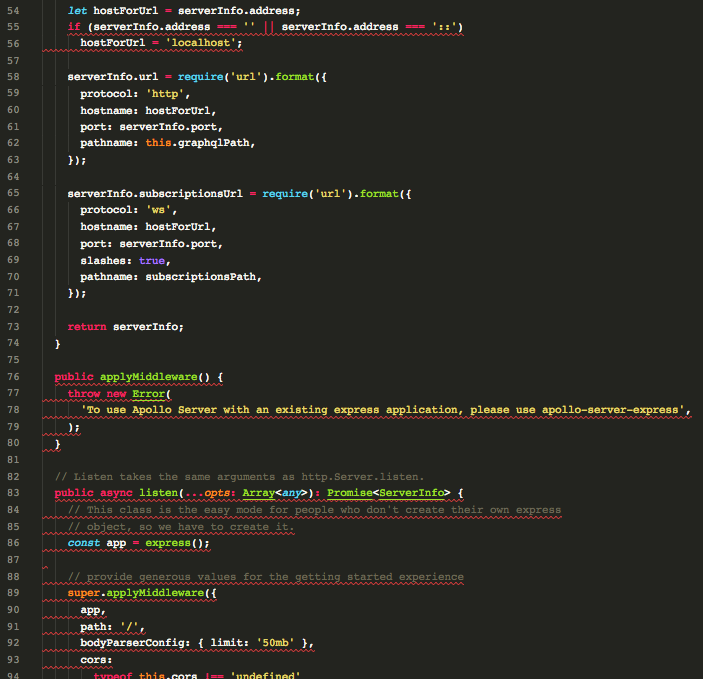Click the 'Listen takes the same arguments' comment

239,477
